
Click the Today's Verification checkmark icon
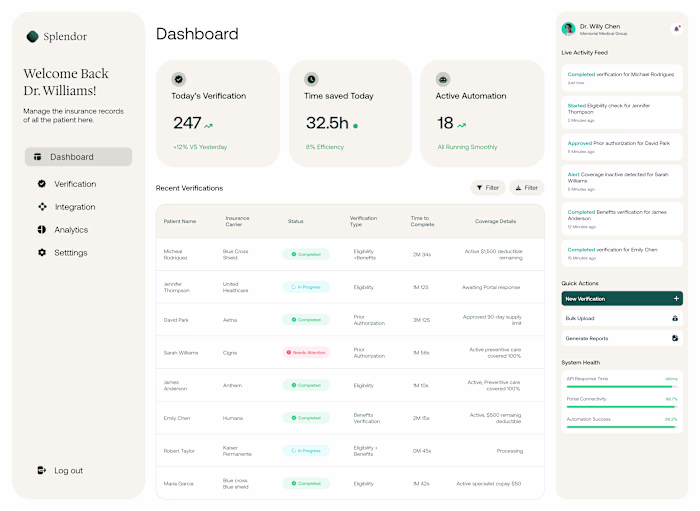pos(179,79)
